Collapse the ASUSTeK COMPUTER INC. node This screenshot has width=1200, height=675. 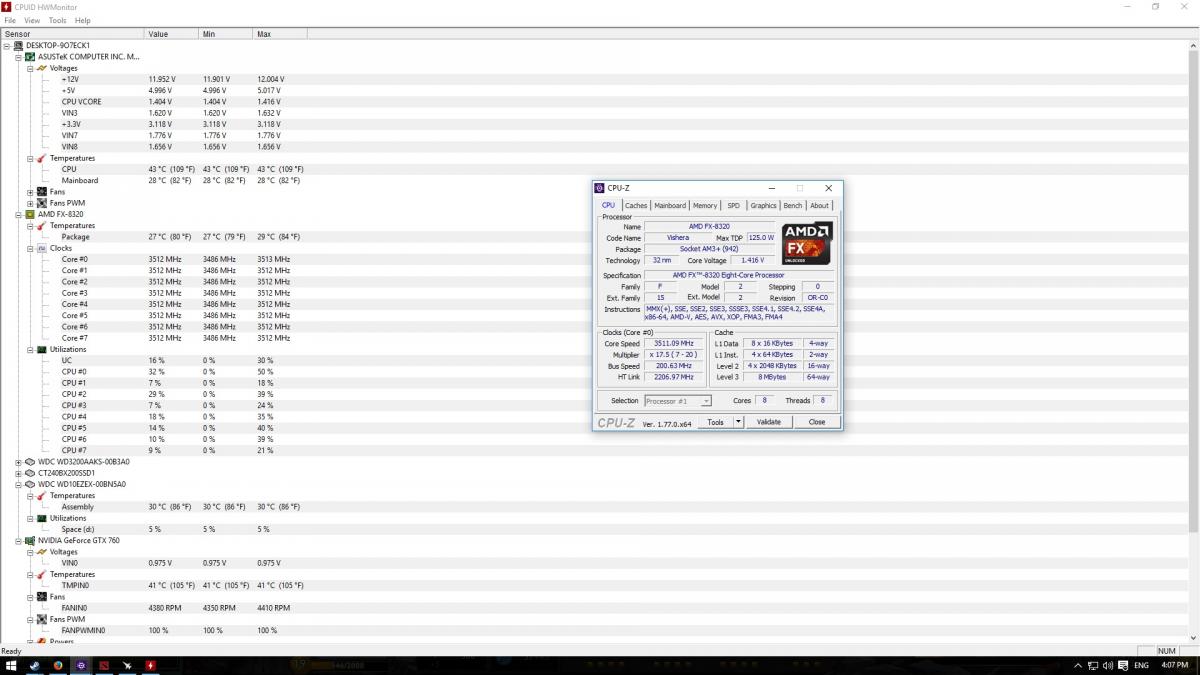tap(18, 57)
